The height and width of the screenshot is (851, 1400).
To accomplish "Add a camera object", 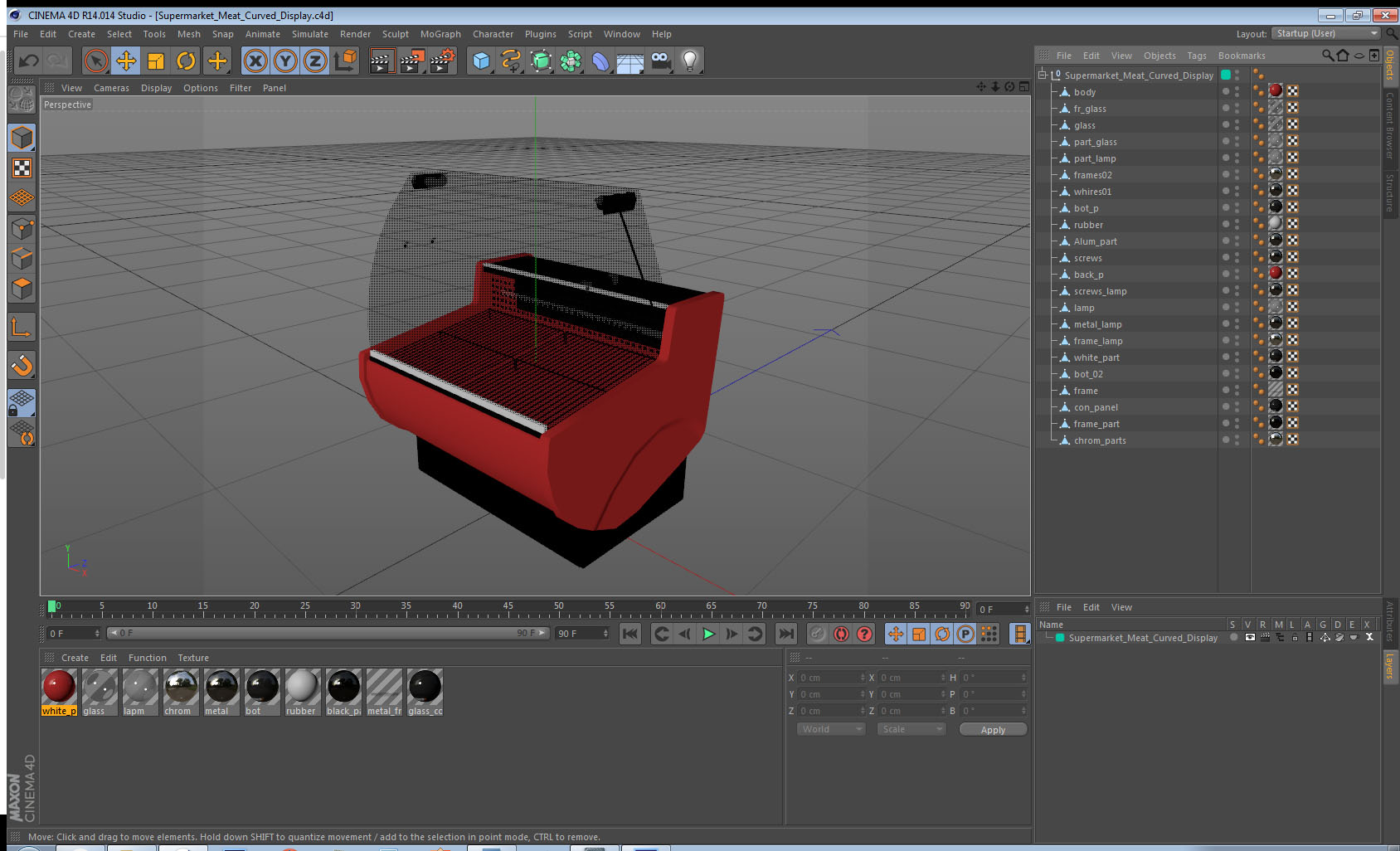I will tap(660, 61).
